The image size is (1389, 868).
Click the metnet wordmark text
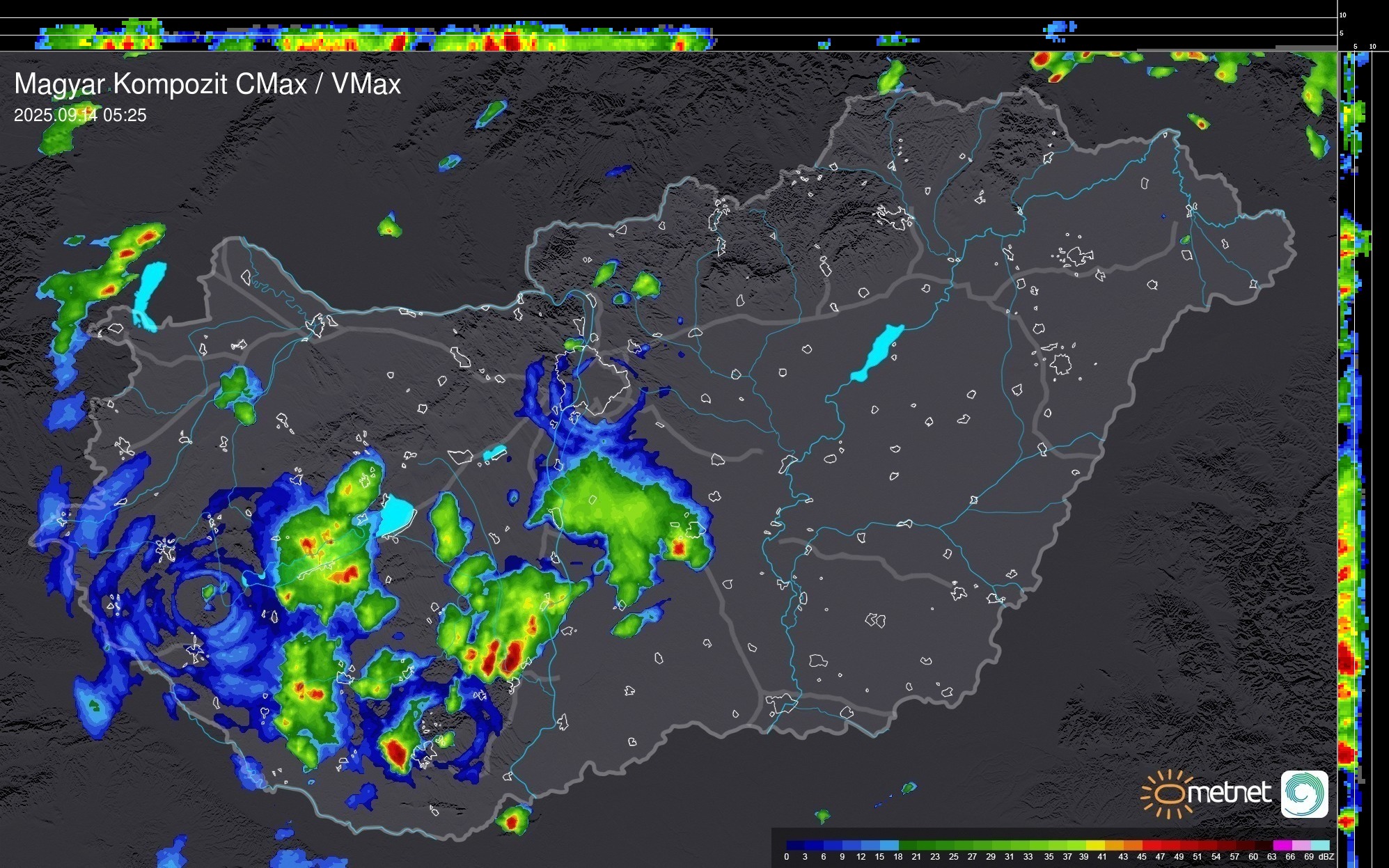[x=1228, y=793]
